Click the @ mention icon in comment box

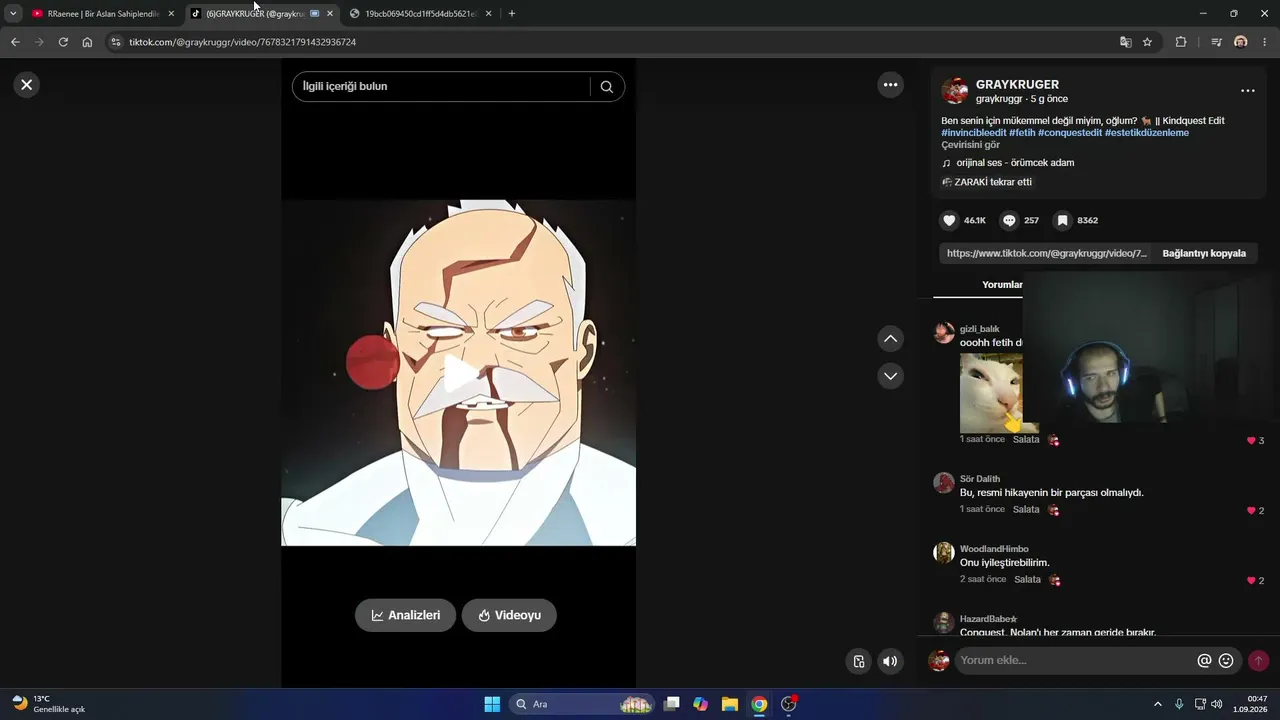pyautogui.click(x=1204, y=660)
